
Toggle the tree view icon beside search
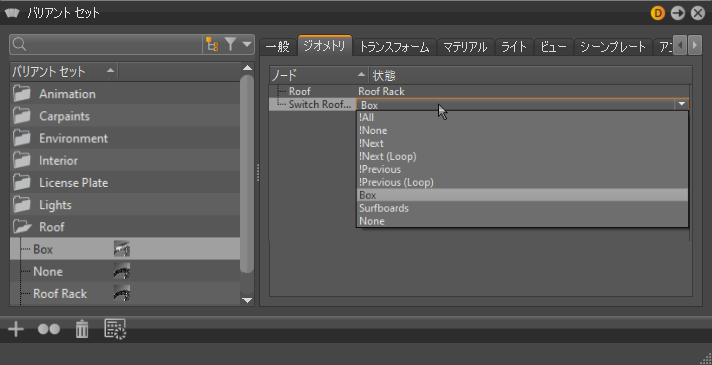tap(212, 44)
